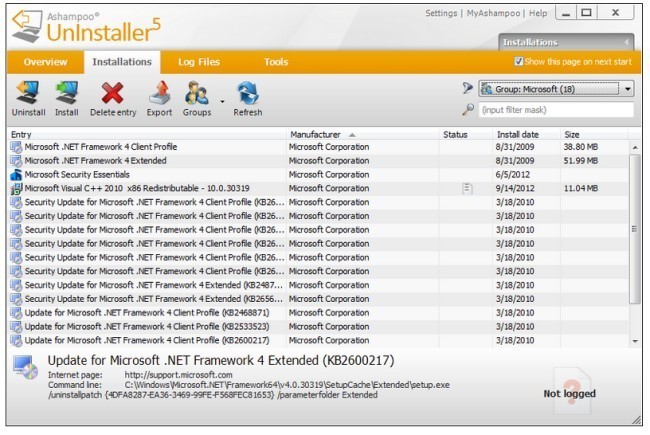
Task: Toggle Show this page on next start checkbox
Action: point(519,61)
